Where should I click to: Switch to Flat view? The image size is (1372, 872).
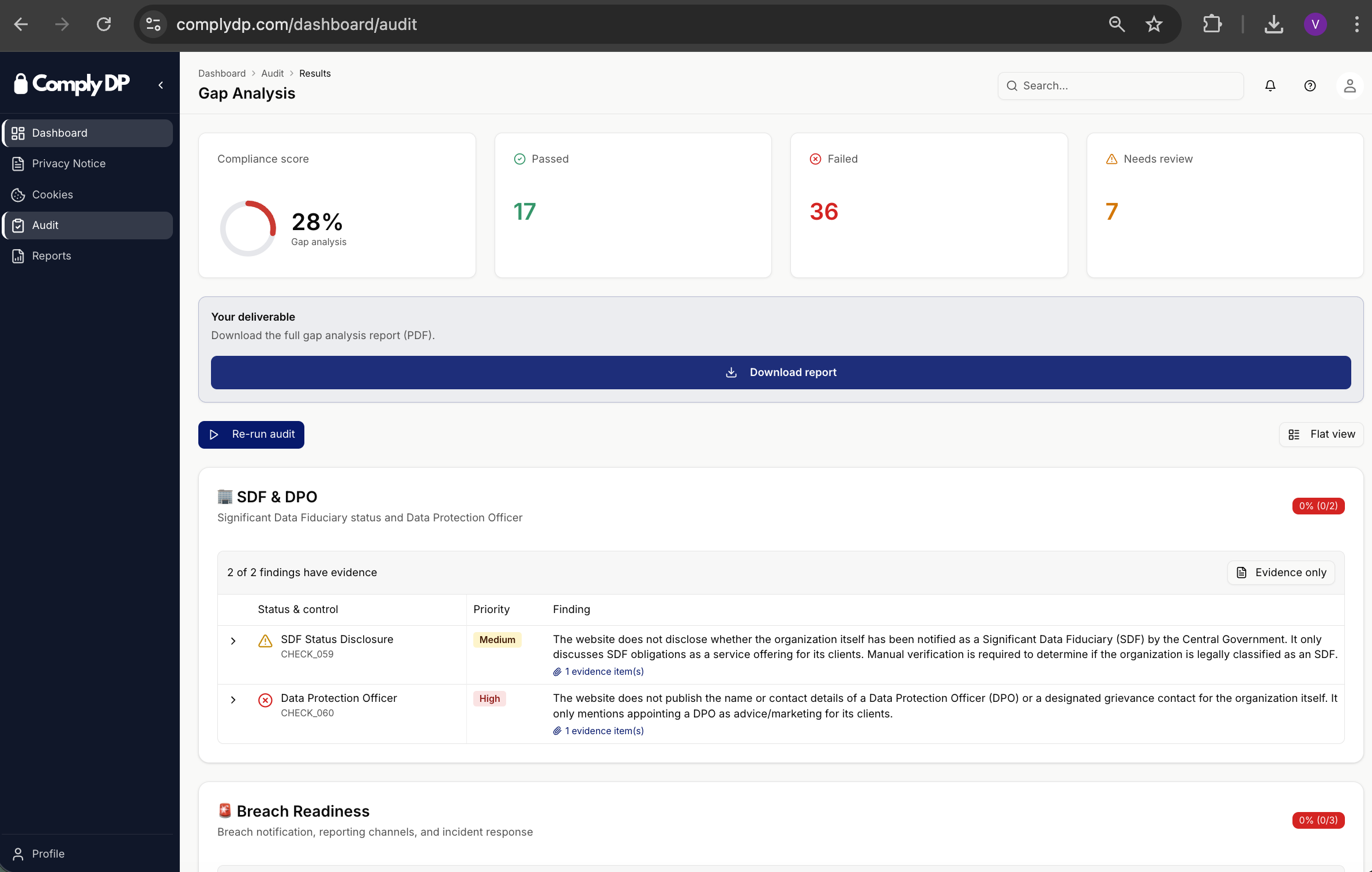click(1321, 434)
